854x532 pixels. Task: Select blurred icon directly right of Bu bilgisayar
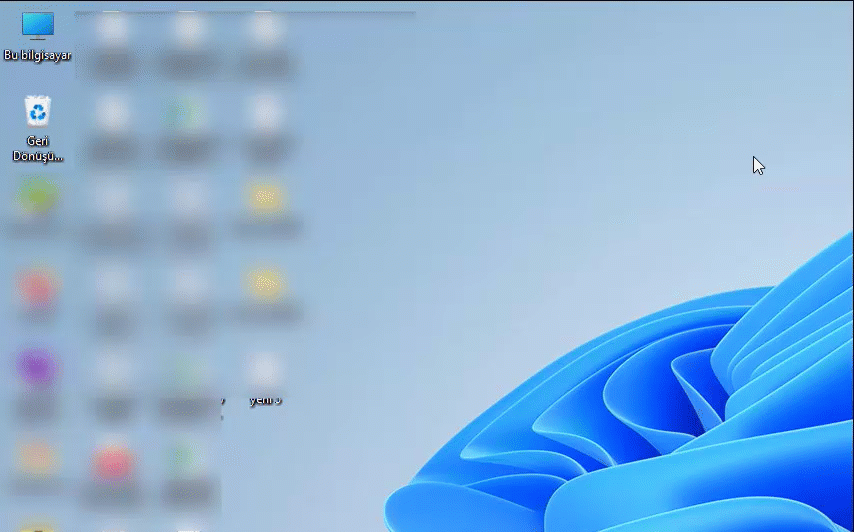click(113, 28)
